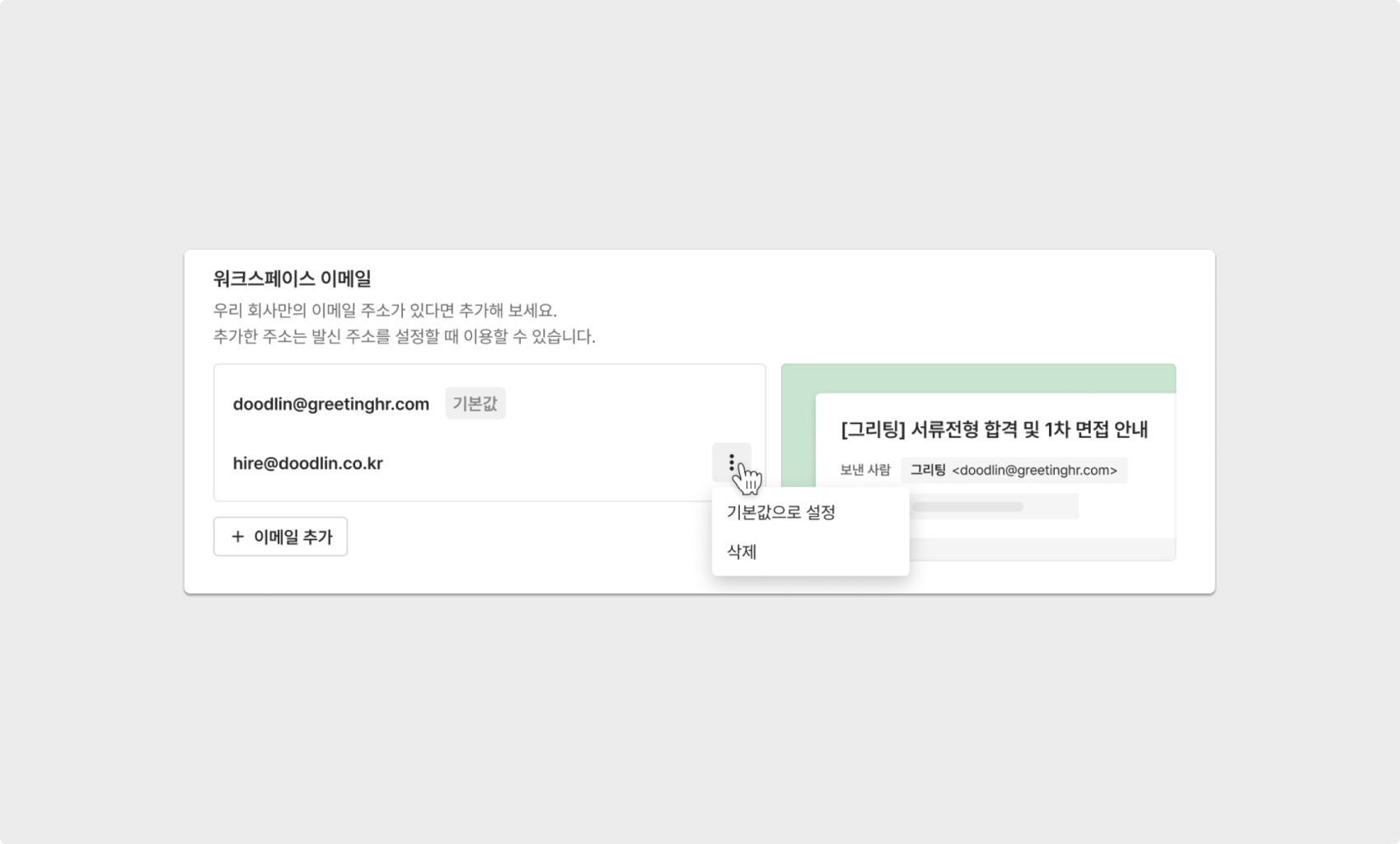1400x844 pixels.
Task: Click the '워크스페이스 이메일' heading
Action: (292, 279)
